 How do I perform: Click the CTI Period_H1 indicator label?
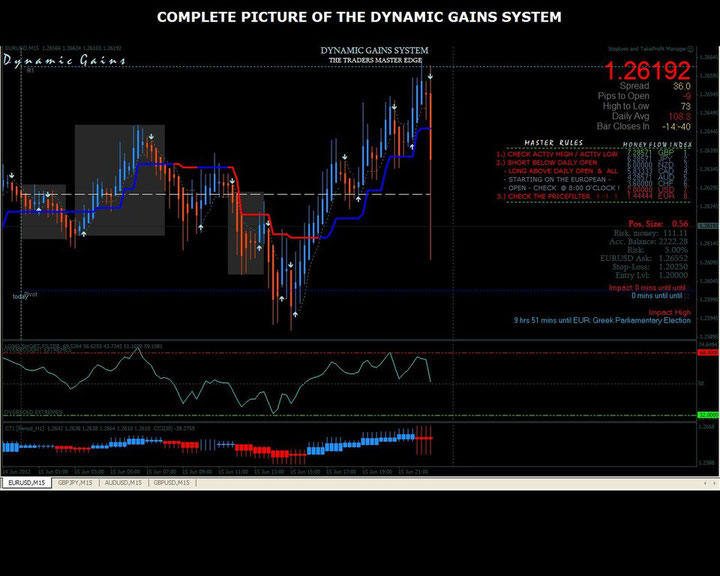(100, 428)
